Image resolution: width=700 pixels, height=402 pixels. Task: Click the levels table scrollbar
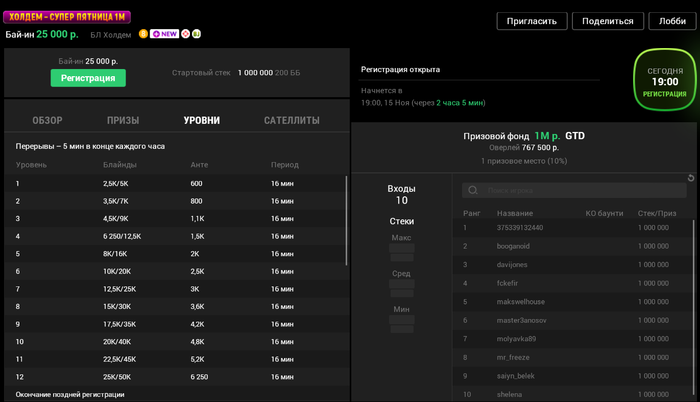(347, 220)
